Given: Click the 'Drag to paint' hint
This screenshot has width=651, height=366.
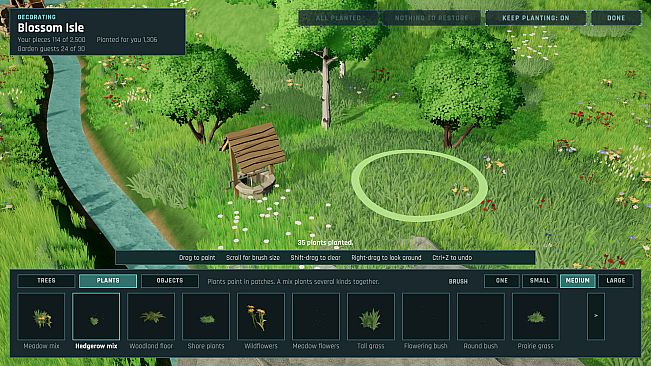Looking at the screenshot, I should pyautogui.click(x=197, y=258).
